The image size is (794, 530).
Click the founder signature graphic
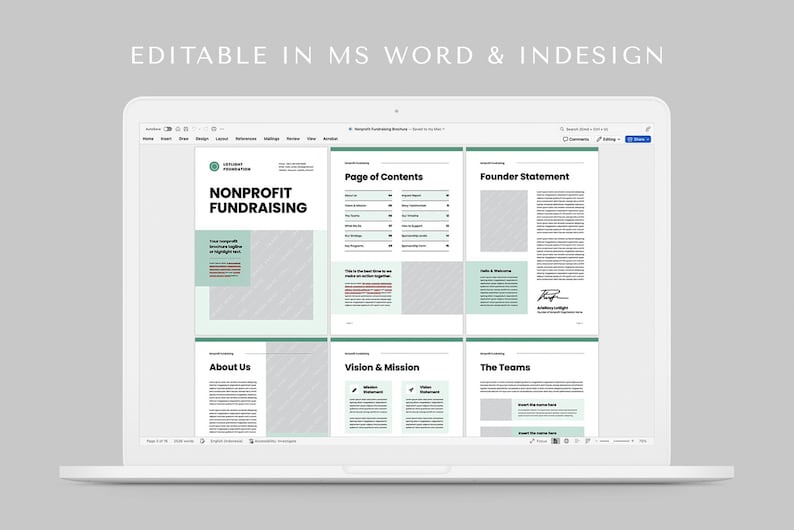coord(552,295)
